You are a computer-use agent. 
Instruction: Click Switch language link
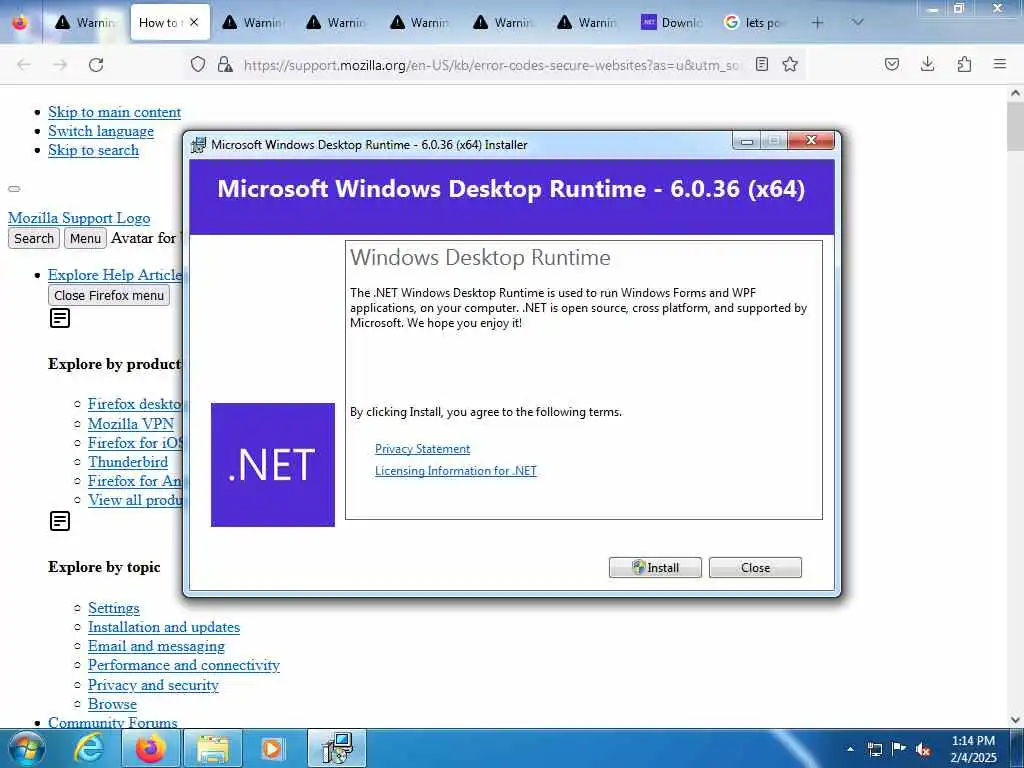click(x=101, y=131)
